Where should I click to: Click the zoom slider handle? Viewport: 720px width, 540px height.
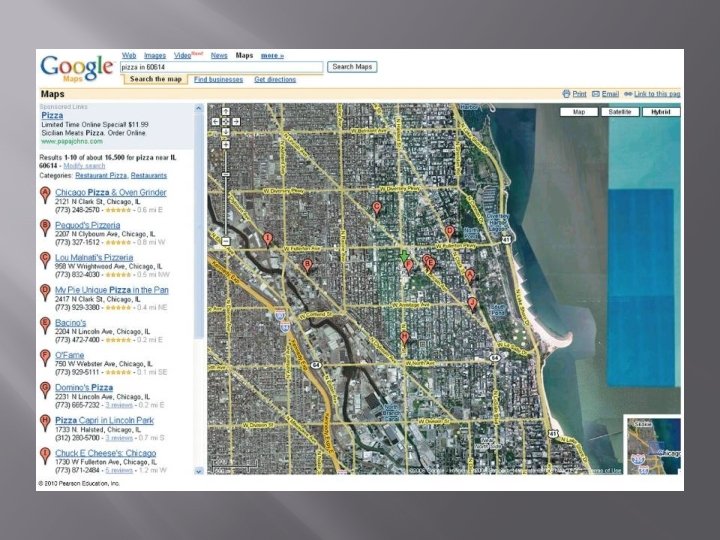[x=225, y=174]
